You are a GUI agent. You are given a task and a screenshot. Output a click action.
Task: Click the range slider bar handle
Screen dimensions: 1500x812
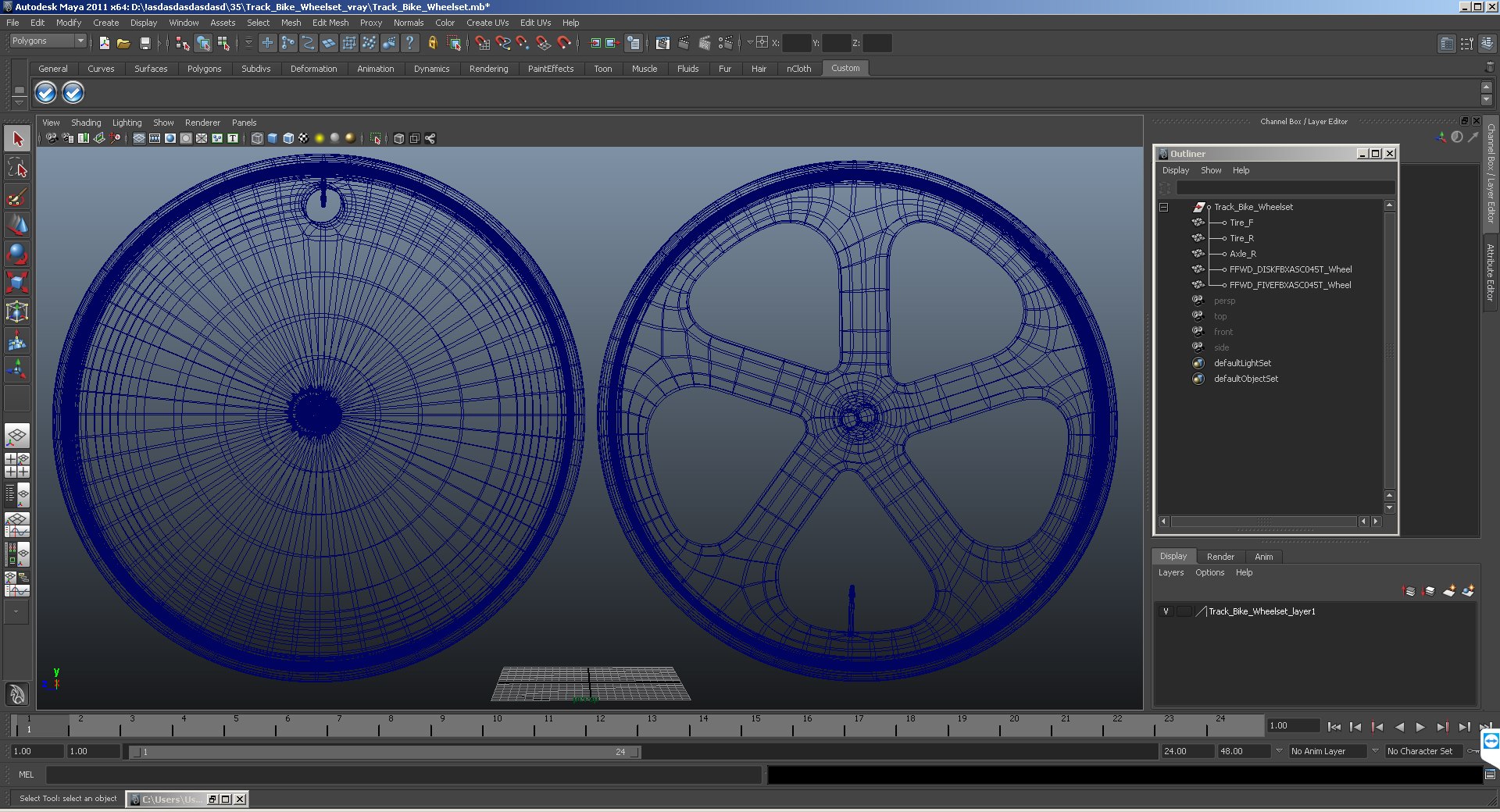pos(385,752)
